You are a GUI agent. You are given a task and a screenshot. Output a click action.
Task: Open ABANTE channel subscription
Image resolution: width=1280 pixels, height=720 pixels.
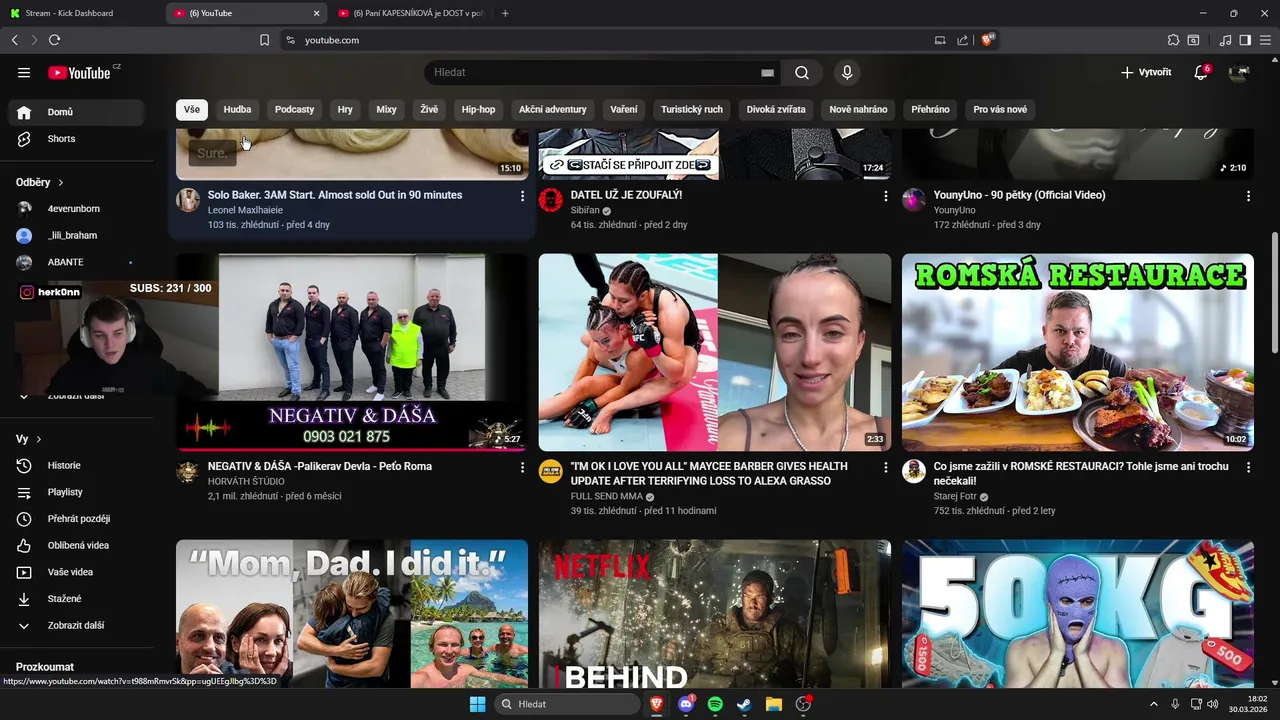tap(75, 262)
